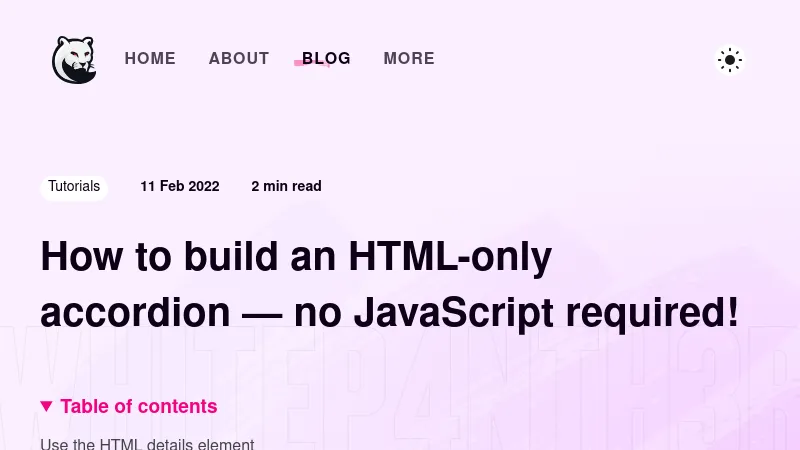Viewport: 800px width, 450px height.
Task: Toggle the light/dark theme sun icon
Action: coord(730,60)
